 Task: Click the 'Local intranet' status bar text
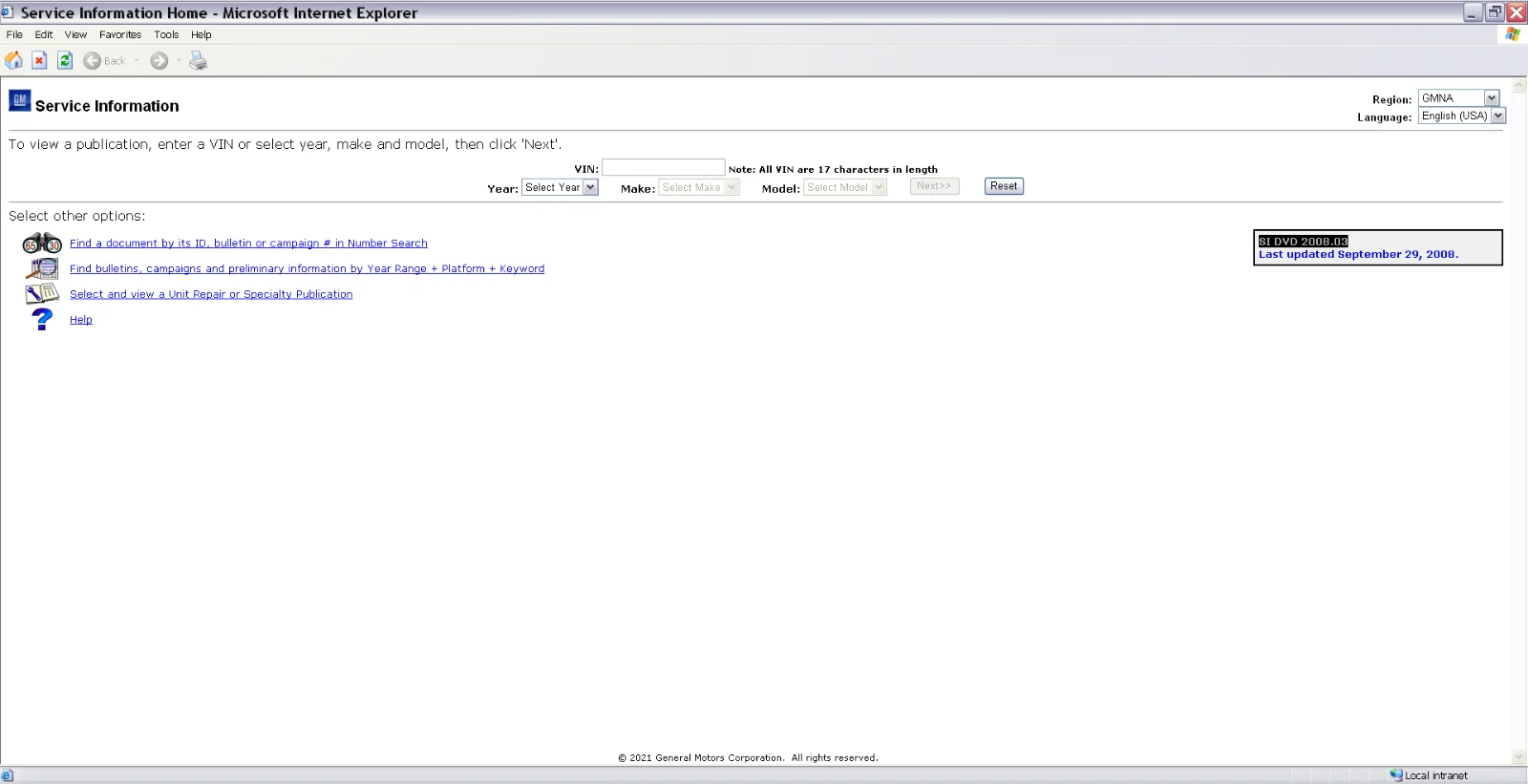coord(1436,776)
